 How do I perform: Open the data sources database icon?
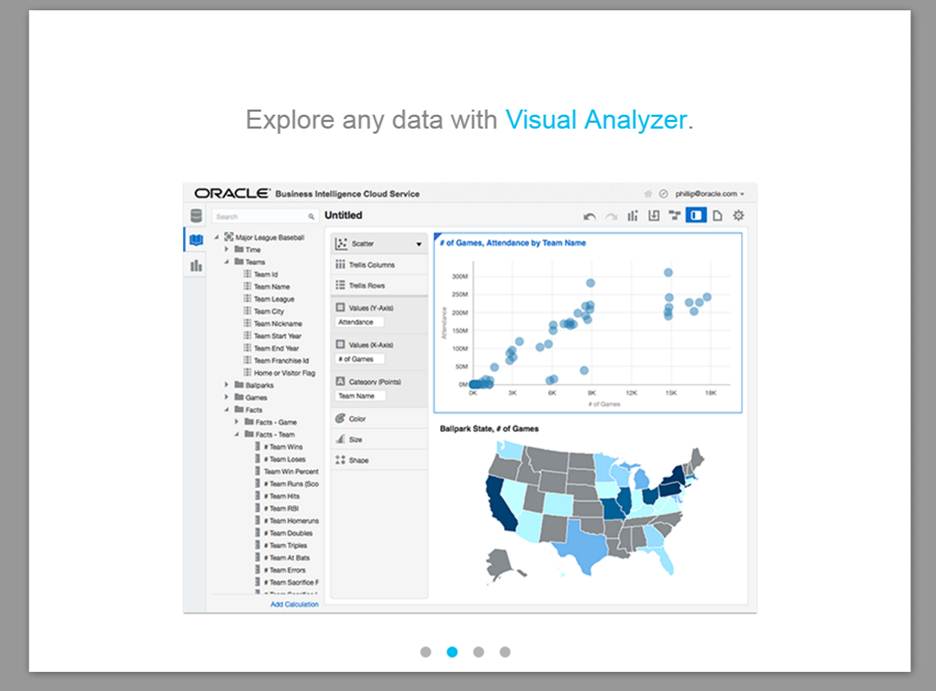(196, 216)
